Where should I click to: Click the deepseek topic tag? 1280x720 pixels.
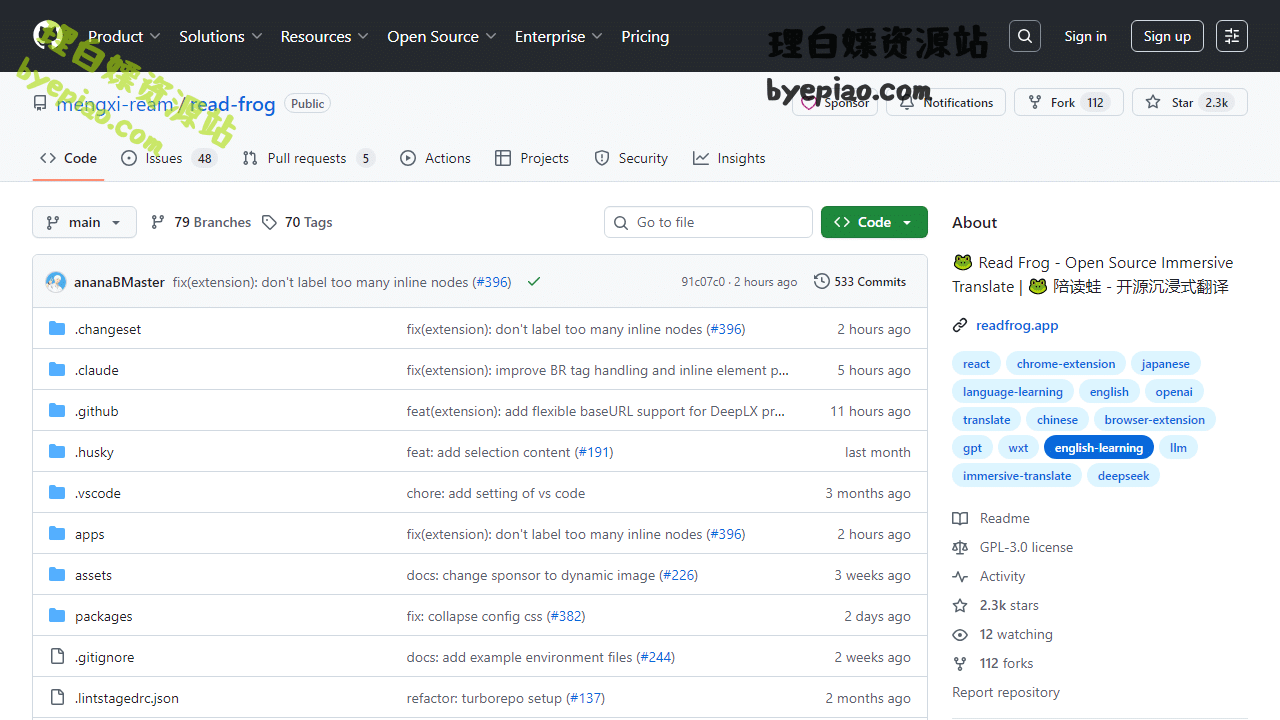1123,475
